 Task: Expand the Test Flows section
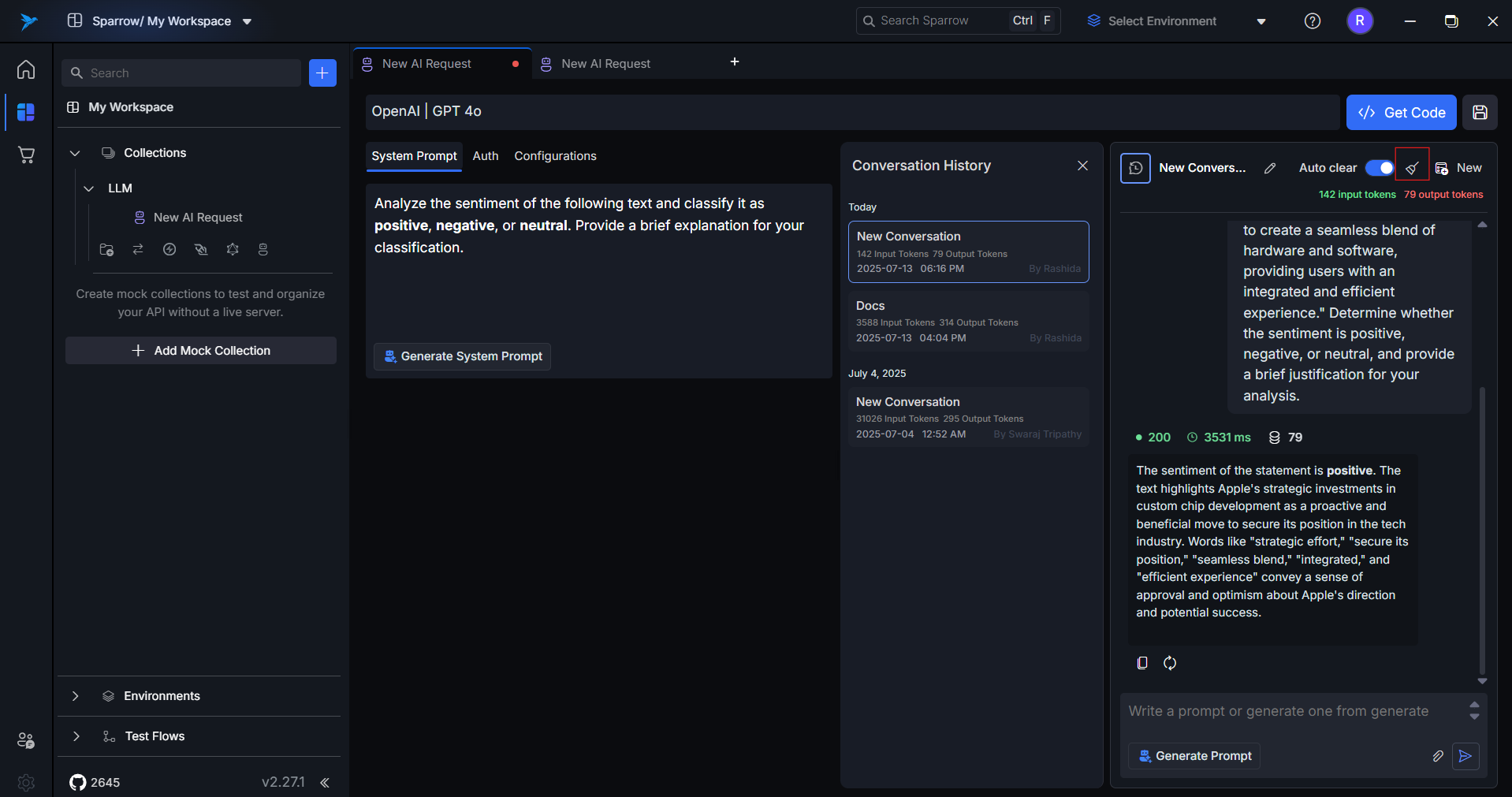coord(76,736)
